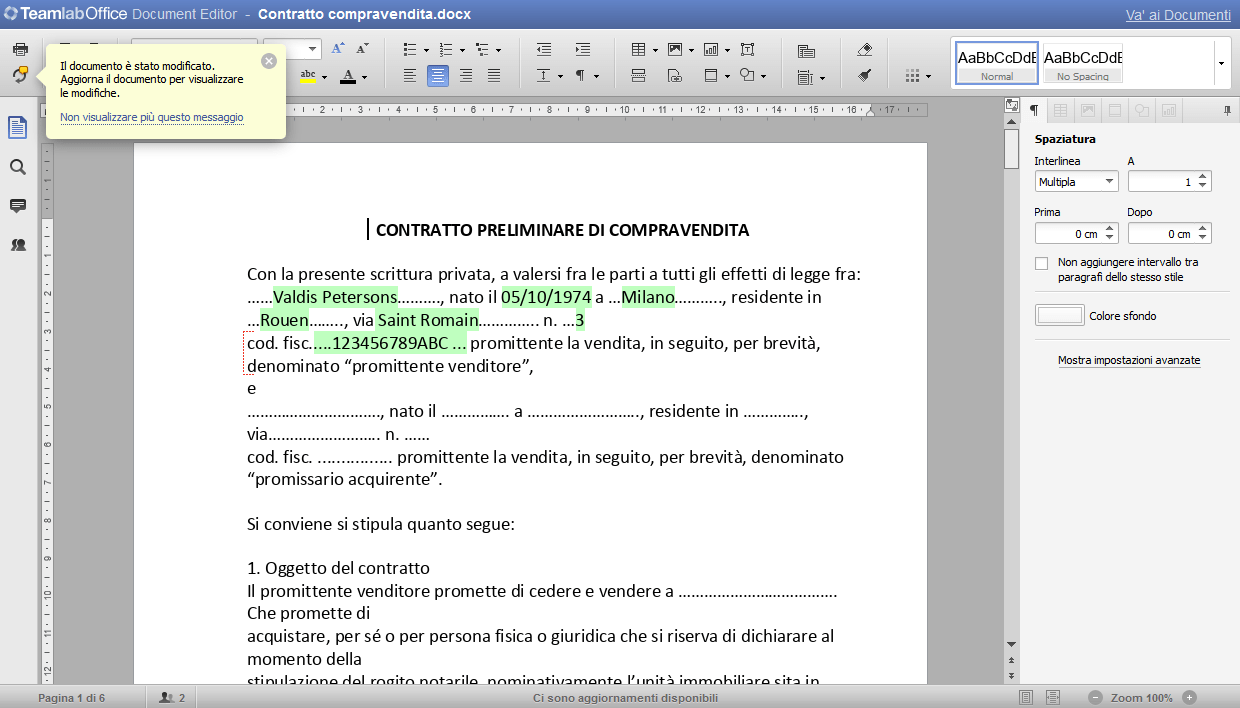This screenshot has height=708, width=1240.
Task: Select the No Spacing style thumbnail
Action: [1083, 63]
